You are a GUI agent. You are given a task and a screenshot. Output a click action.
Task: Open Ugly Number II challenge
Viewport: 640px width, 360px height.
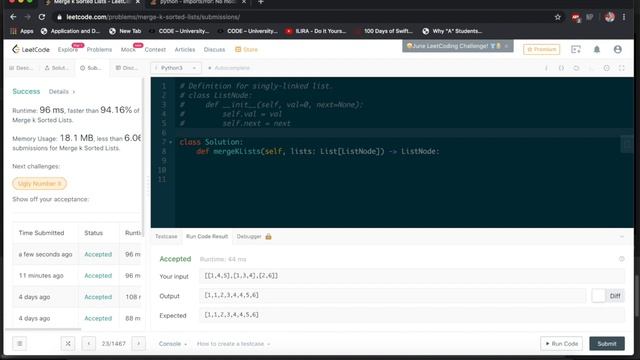click(40, 183)
